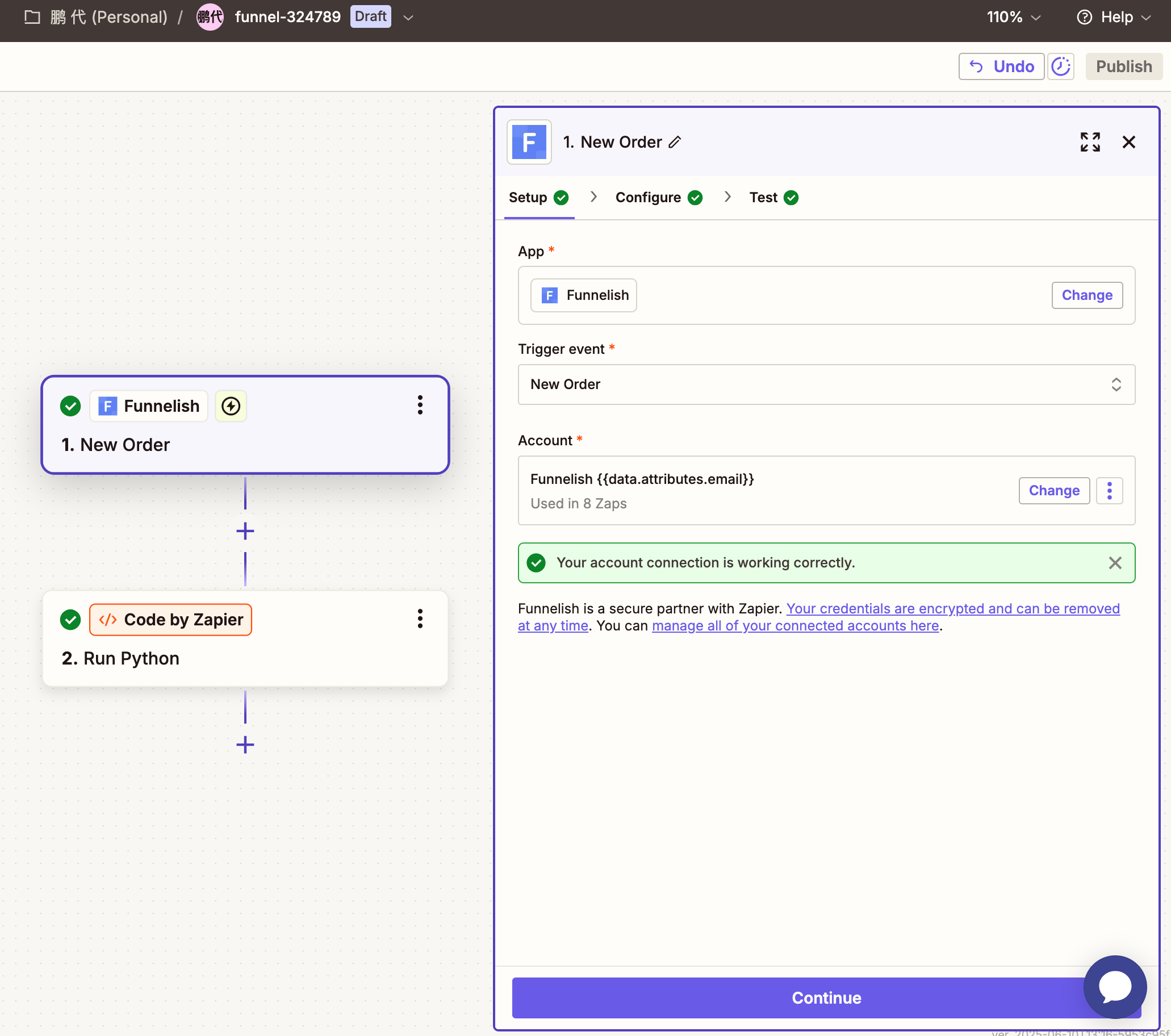The width and height of the screenshot is (1171, 1036).
Task: Click the large Funnelish app icon in panel header
Action: click(x=529, y=142)
